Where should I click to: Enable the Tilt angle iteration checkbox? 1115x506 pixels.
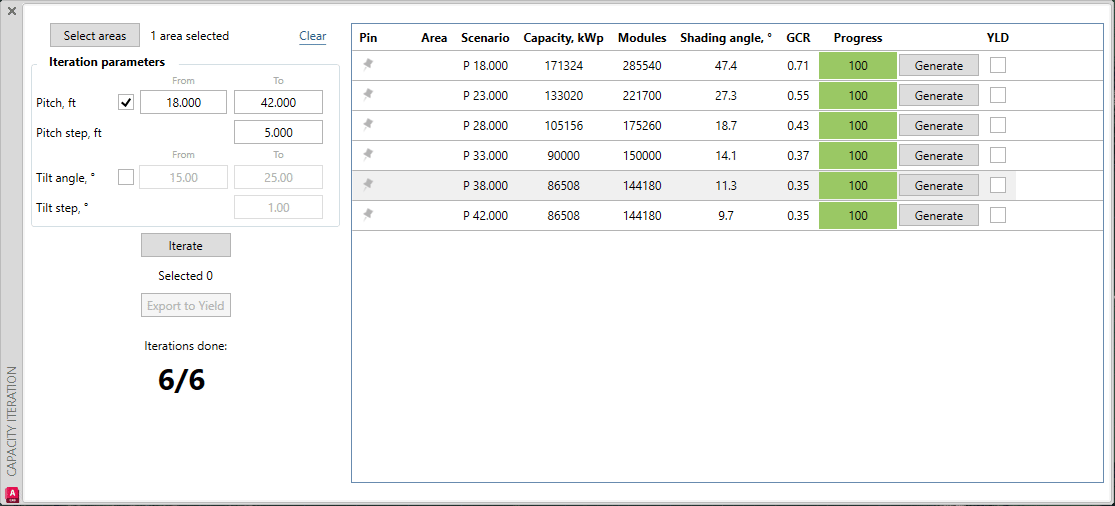click(126, 177)
